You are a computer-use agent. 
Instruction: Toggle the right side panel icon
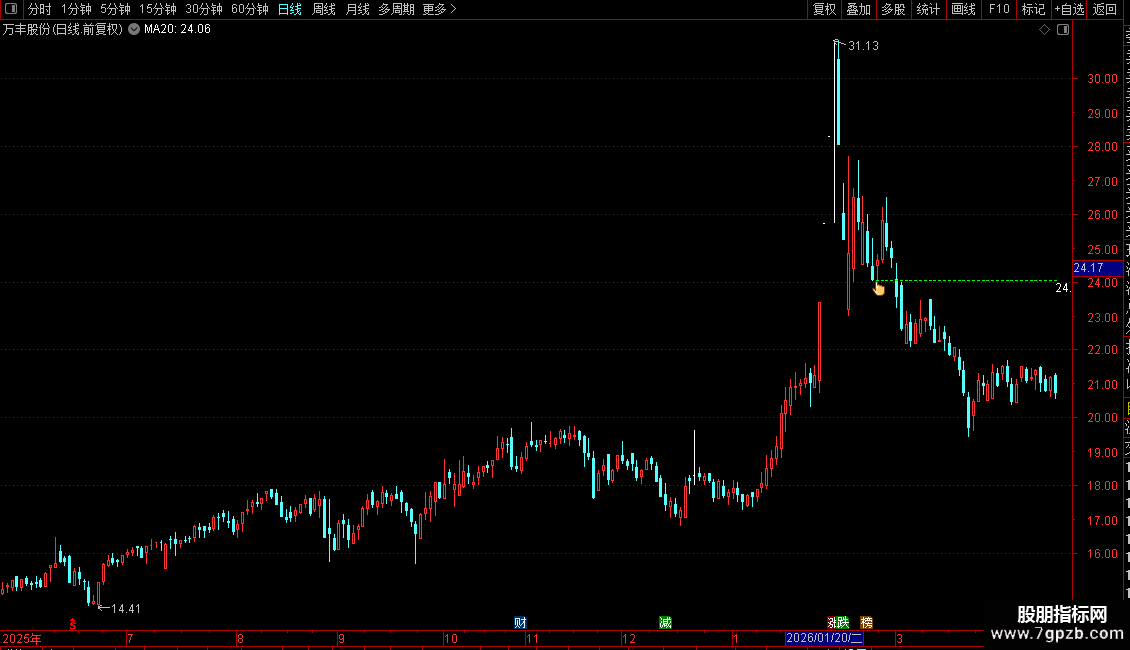[1063, 30]
